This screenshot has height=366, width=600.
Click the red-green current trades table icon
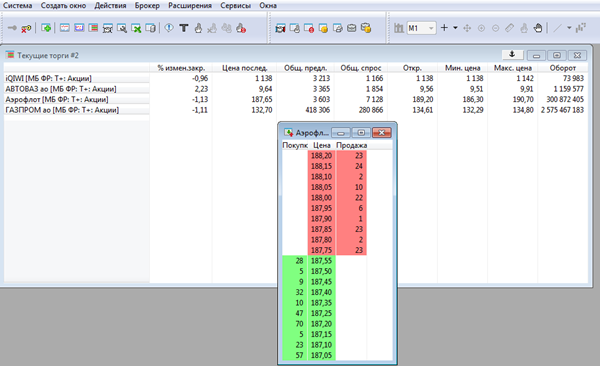tap(93, 28)
